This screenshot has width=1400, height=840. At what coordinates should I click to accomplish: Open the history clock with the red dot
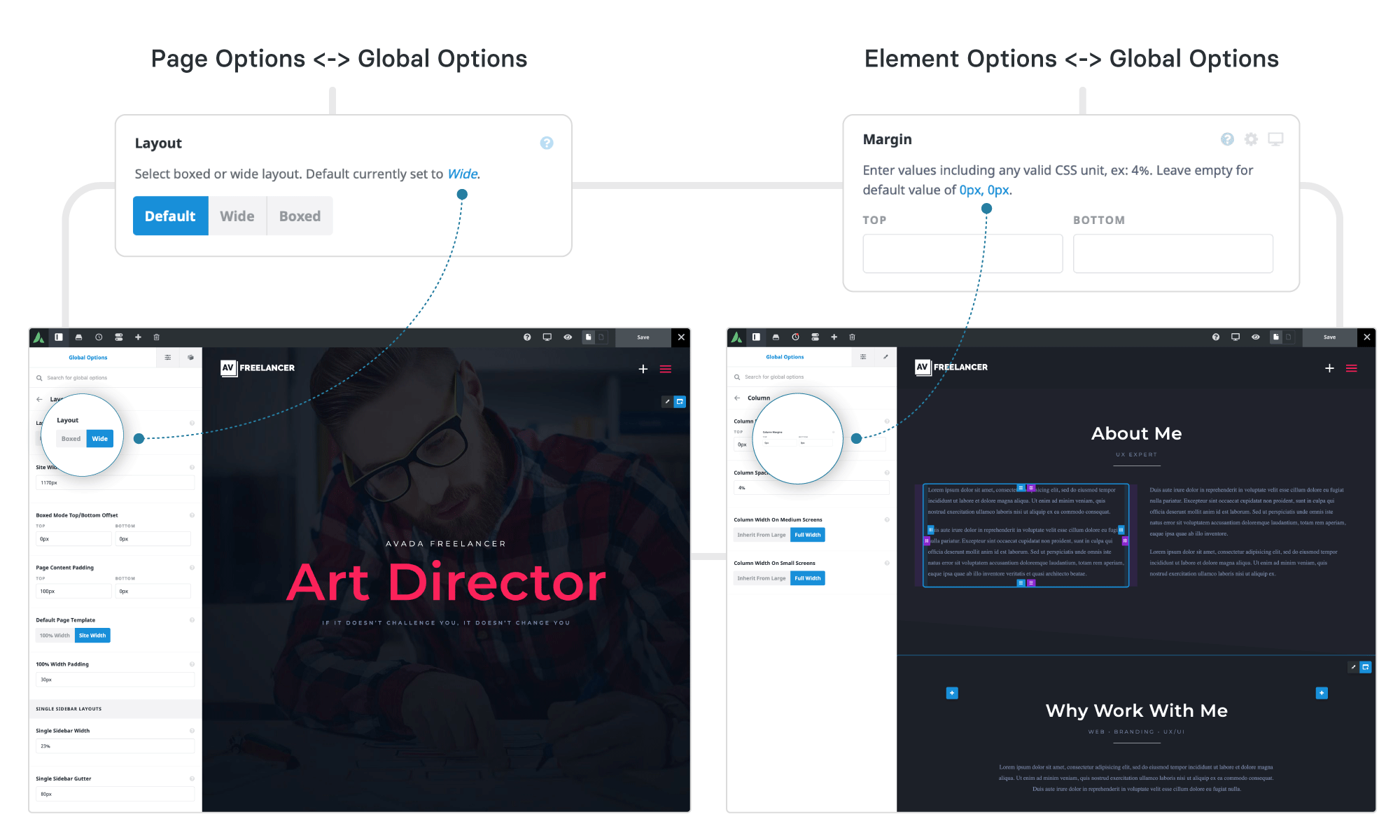click(795, 337)
